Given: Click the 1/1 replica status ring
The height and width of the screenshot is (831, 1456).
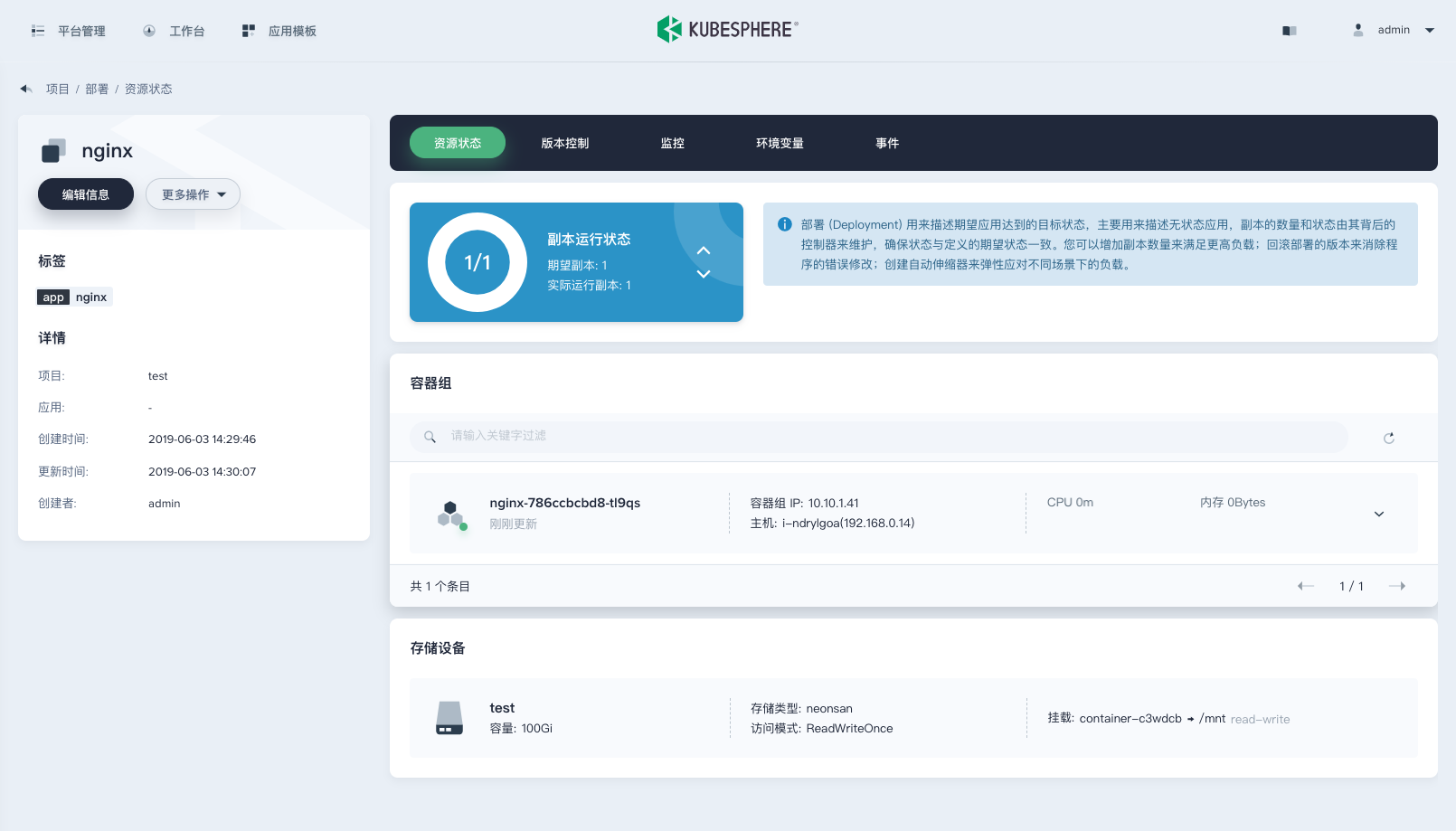Looking at the screenshot, I should click(x=477, y=262).
